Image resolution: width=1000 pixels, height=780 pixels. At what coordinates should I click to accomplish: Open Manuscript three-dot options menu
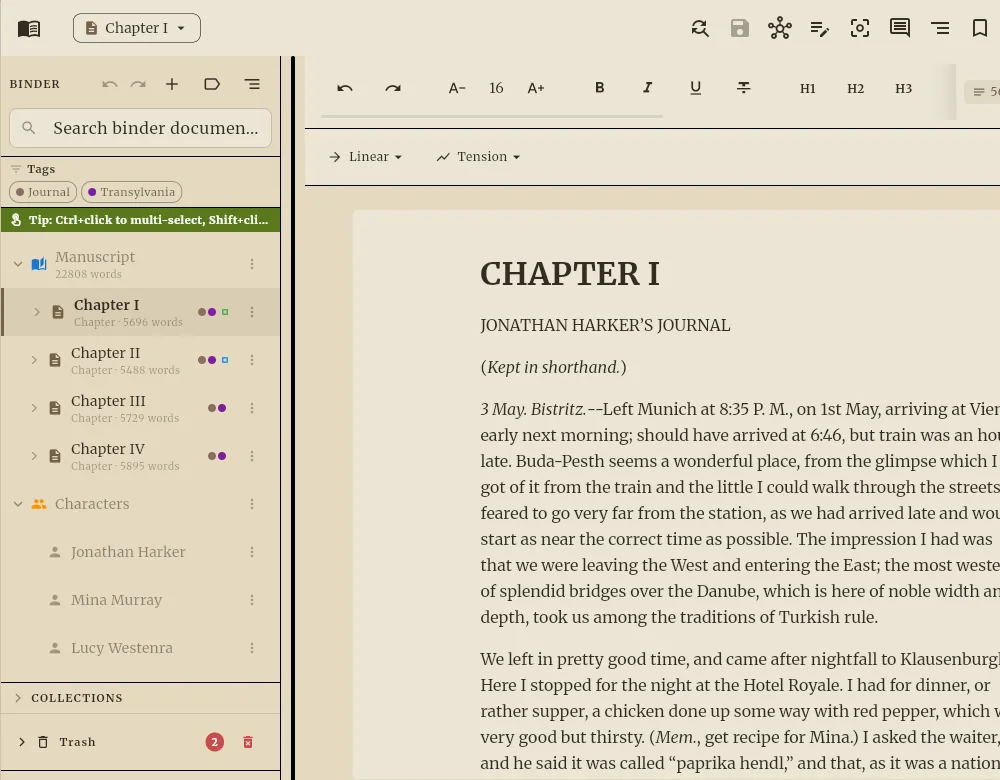[252, 264]
